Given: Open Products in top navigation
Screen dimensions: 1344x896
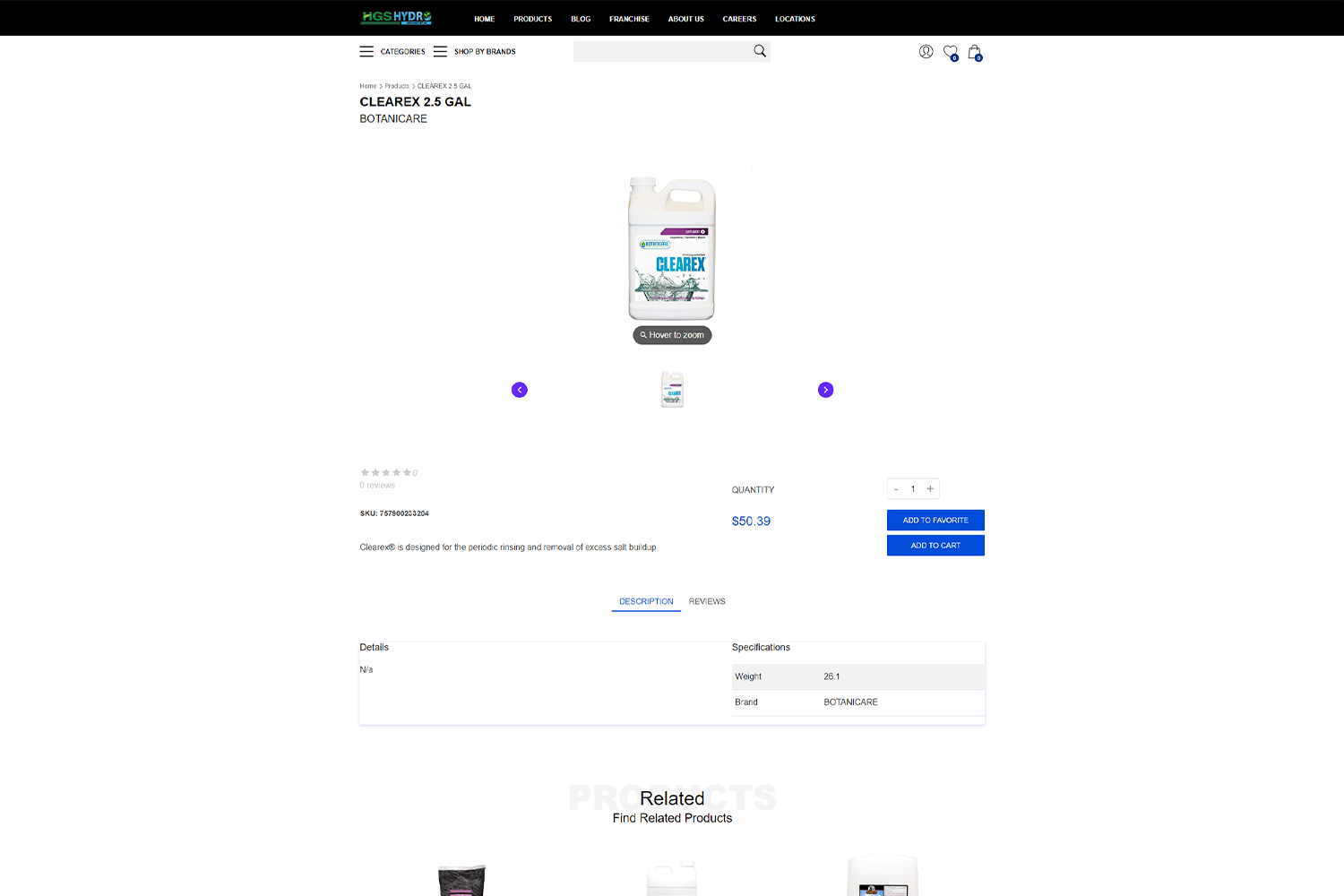Looking at the screenshot, I should click(x=532, y=19).
